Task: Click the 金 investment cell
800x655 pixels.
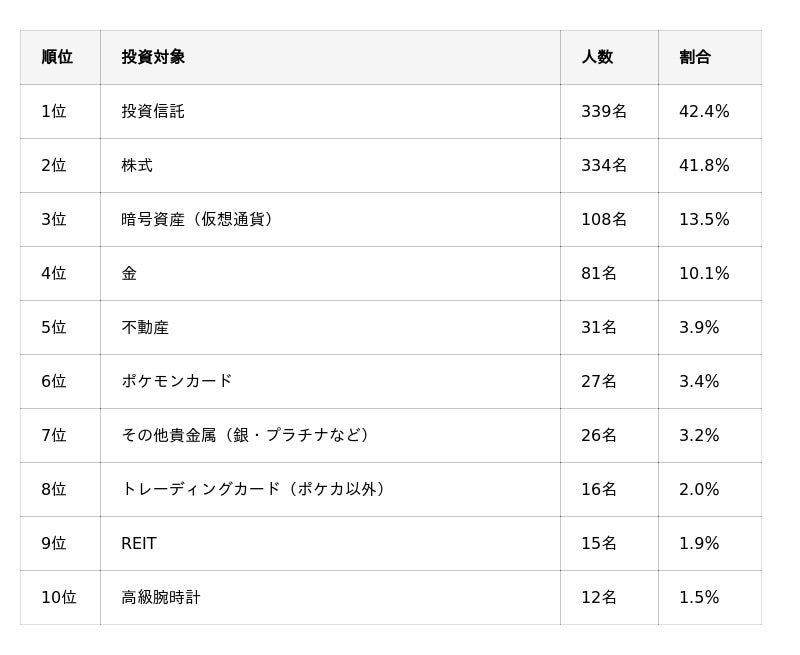Action: (129, 273)
